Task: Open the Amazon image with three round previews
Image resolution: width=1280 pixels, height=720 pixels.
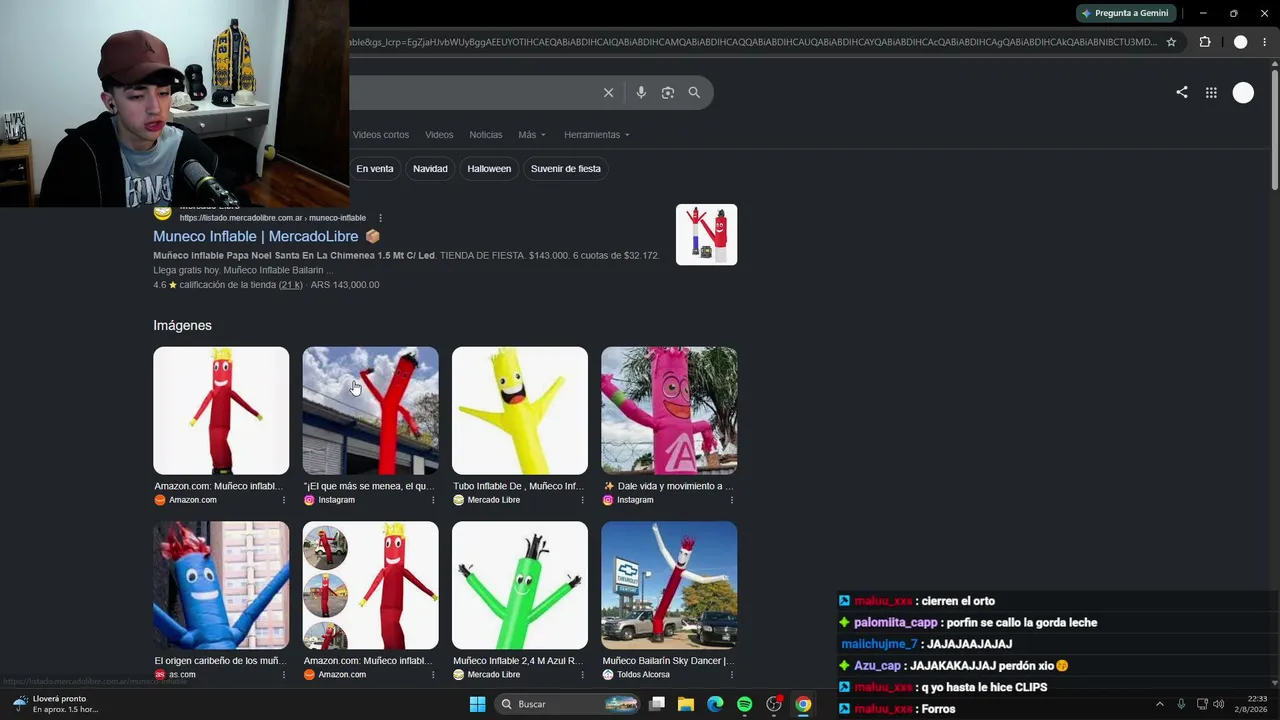Action: (370, 585)
